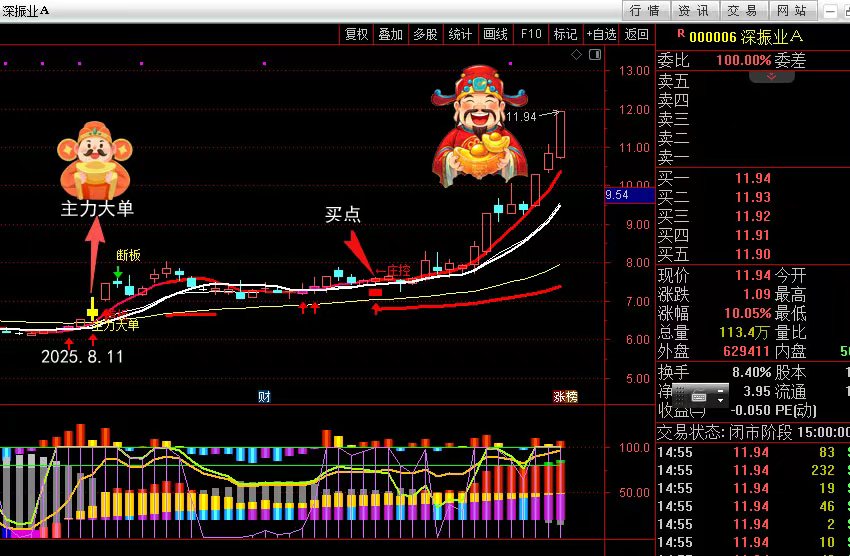The image size is (850, 556).
Task: Click the 财 financial marker on chart
Action: (x=264, y=396)
